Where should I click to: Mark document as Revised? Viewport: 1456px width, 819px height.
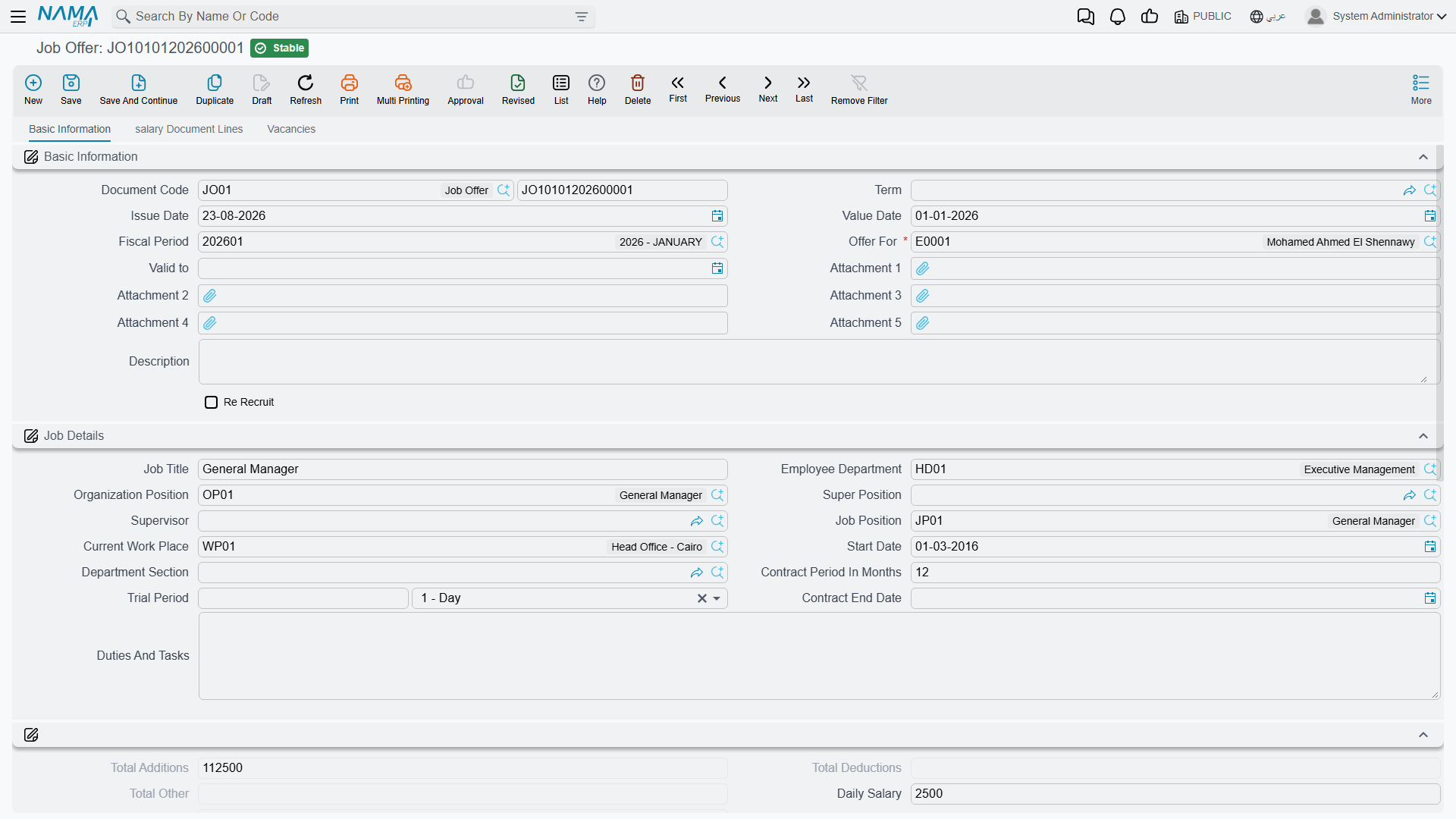[x=518, y=89]
